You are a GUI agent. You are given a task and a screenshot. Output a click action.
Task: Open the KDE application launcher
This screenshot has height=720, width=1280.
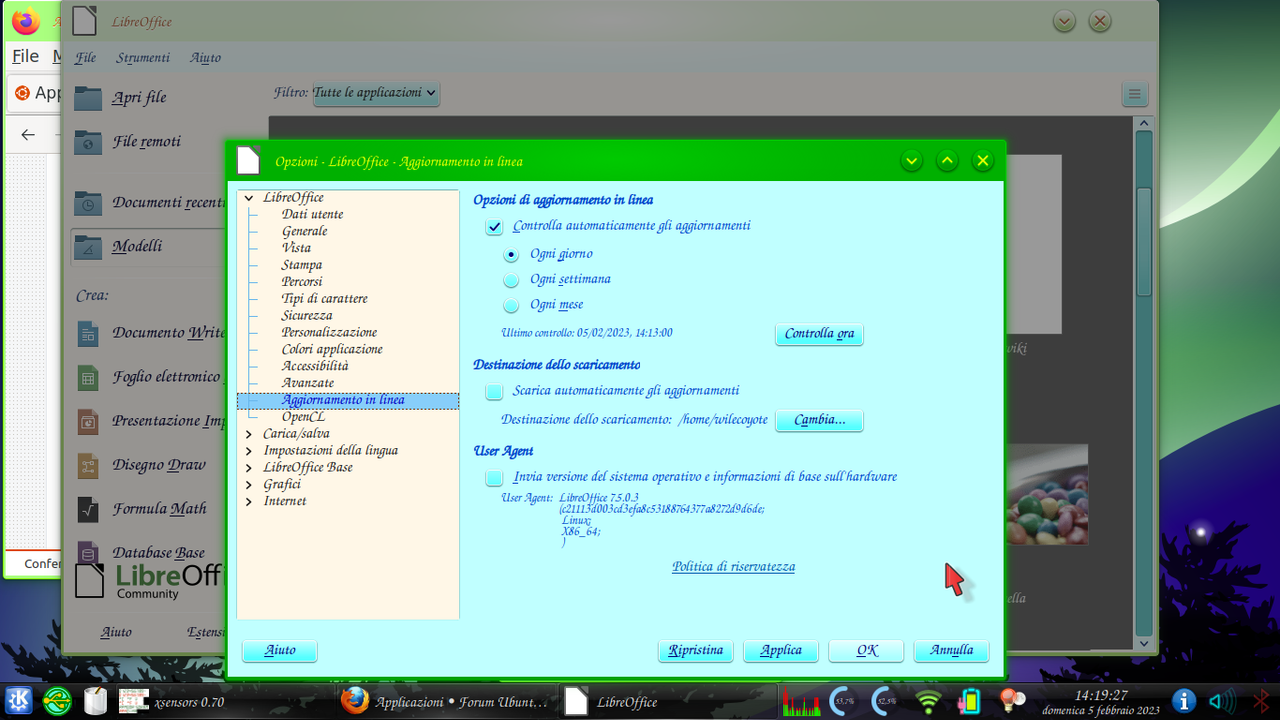click(x=19, y=701)
